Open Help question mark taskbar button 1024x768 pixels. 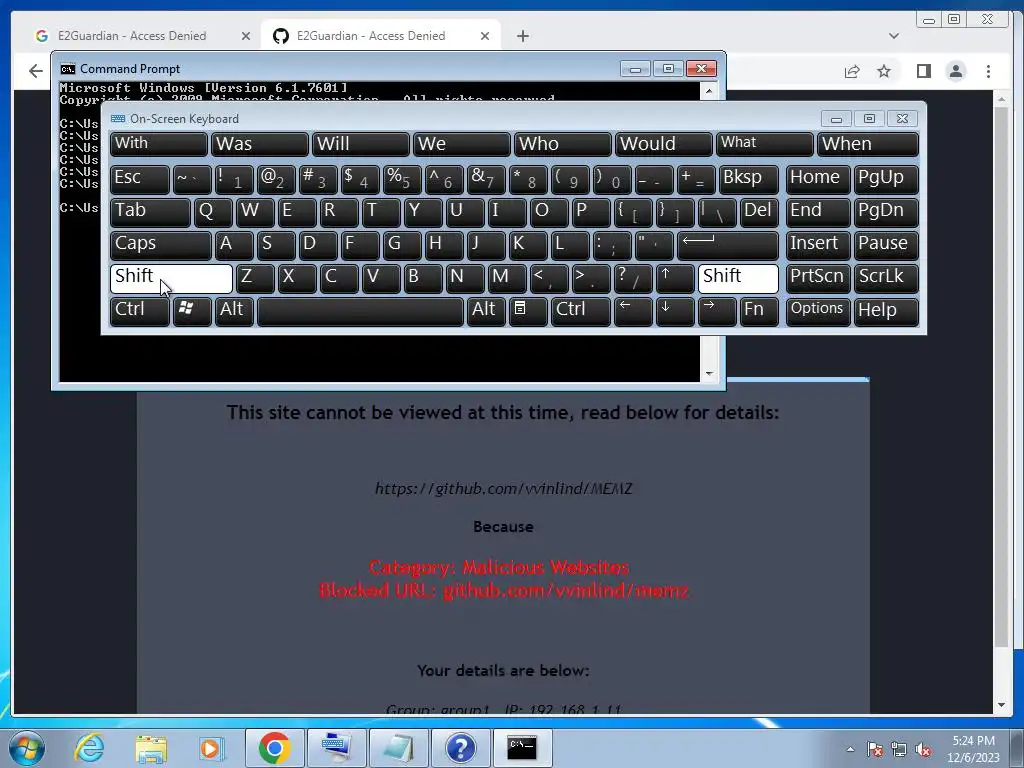click(x=460, y=748)
